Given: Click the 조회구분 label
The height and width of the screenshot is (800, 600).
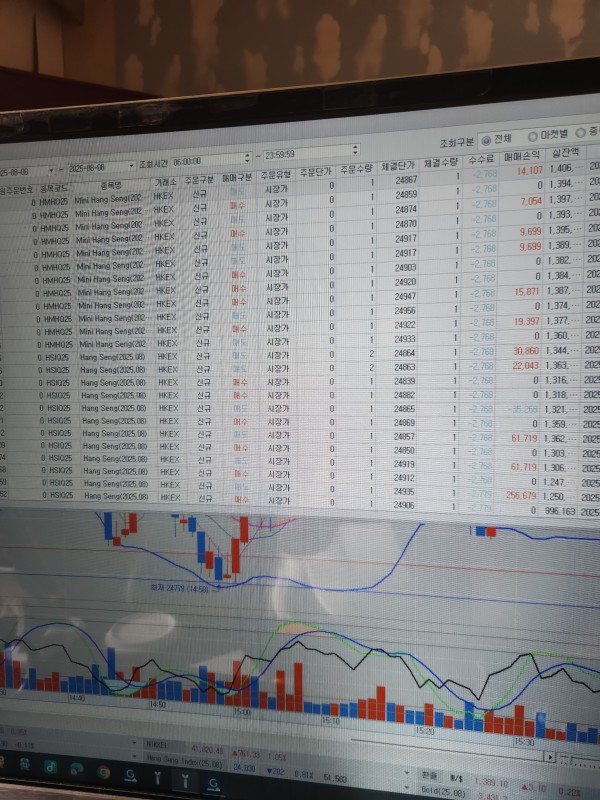Looking at the screenshot, I should (x=457, y=142).
